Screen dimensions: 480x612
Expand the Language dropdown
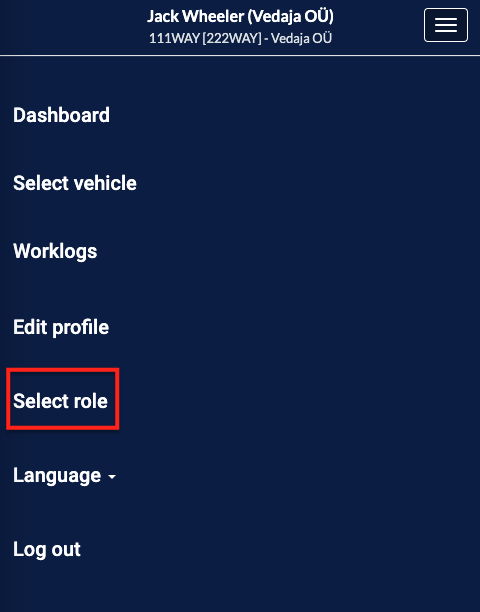tap(64, 475)
